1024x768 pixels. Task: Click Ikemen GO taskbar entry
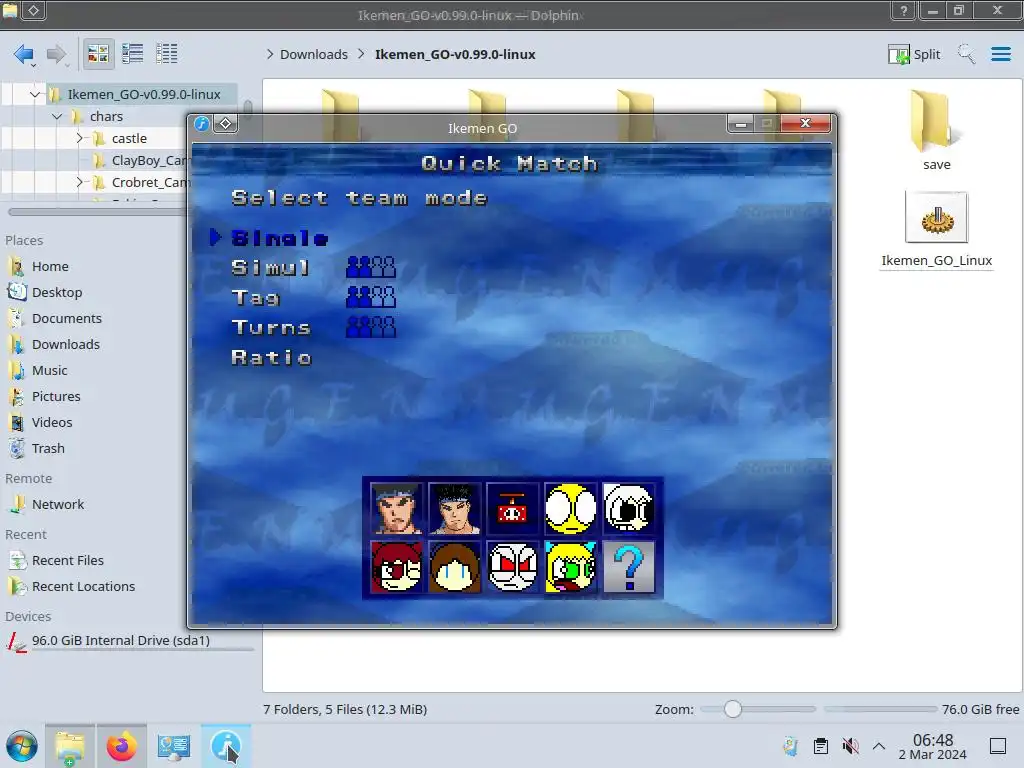point(225,746)
